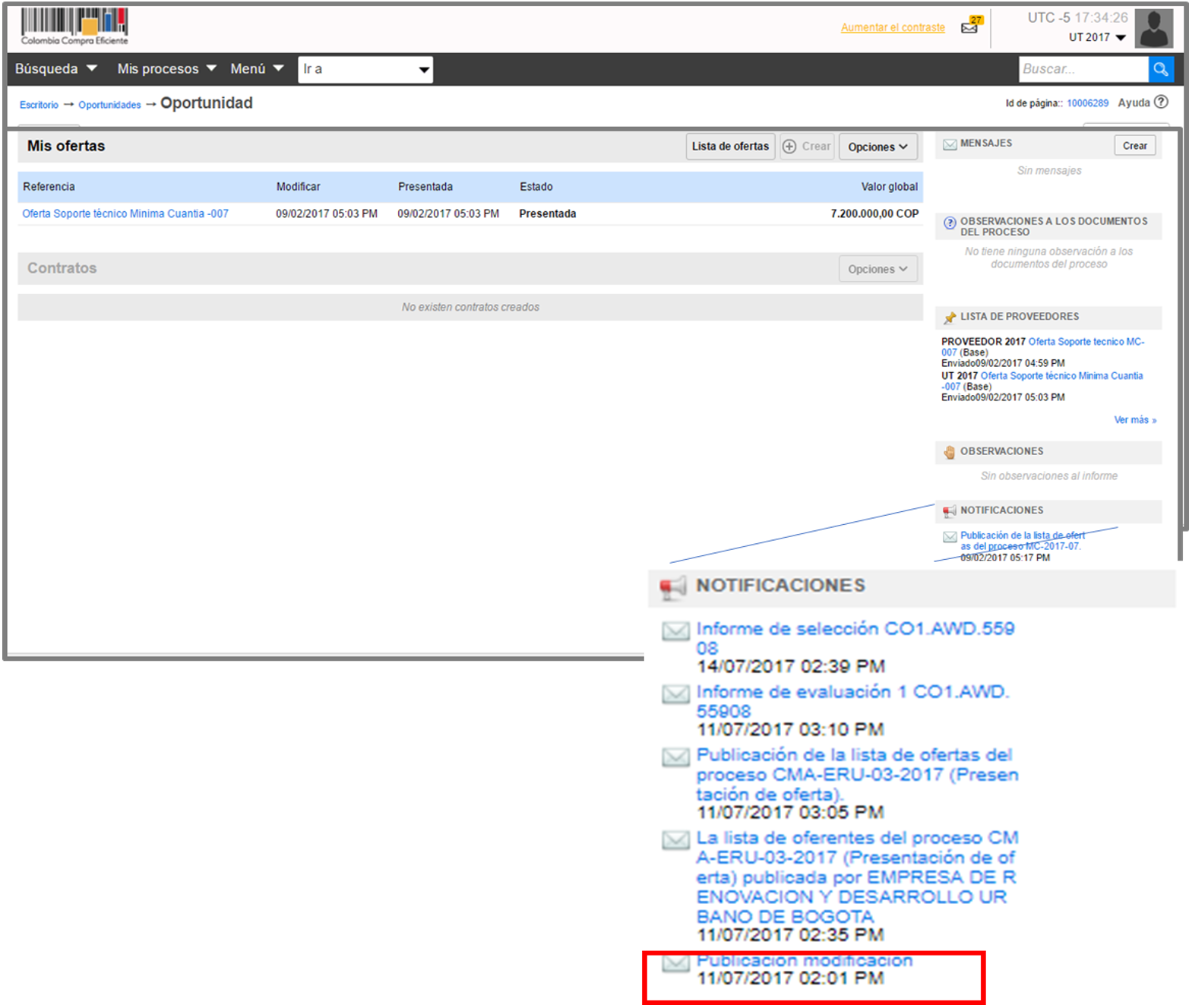Click the Aumentar el contraste link
Image resolution: width=1189 pixels, height=1008 pixels.
[x=893, y=27]
